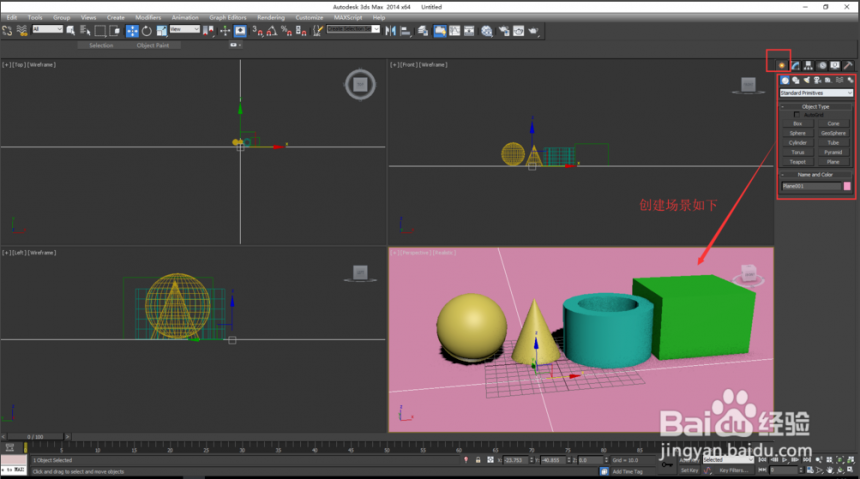The image size is (860, 479).
Task: Enable the AutoGrid checkbox
Action: point(797,115)
